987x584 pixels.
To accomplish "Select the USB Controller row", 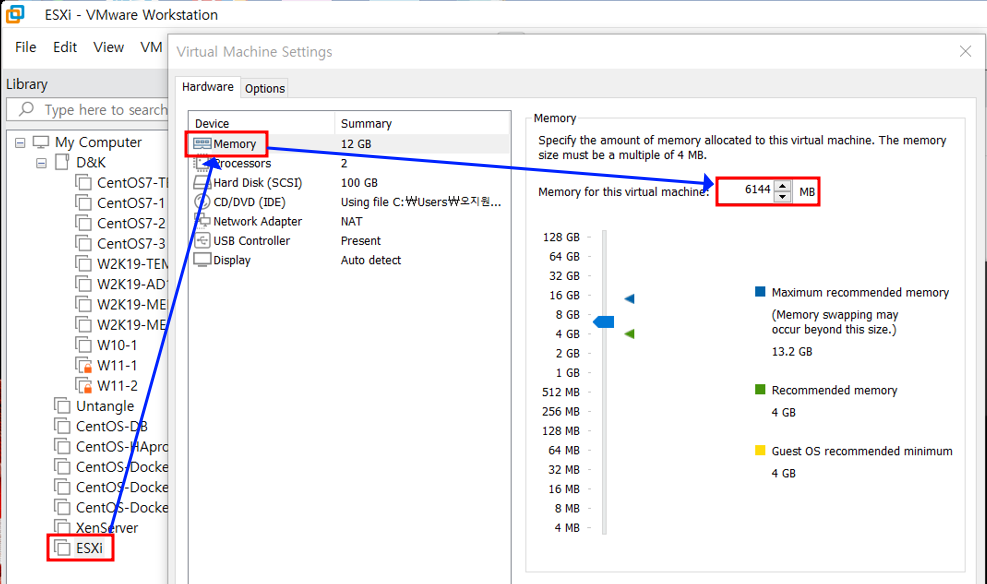I will pyautogui.click(x=349, y=240).
